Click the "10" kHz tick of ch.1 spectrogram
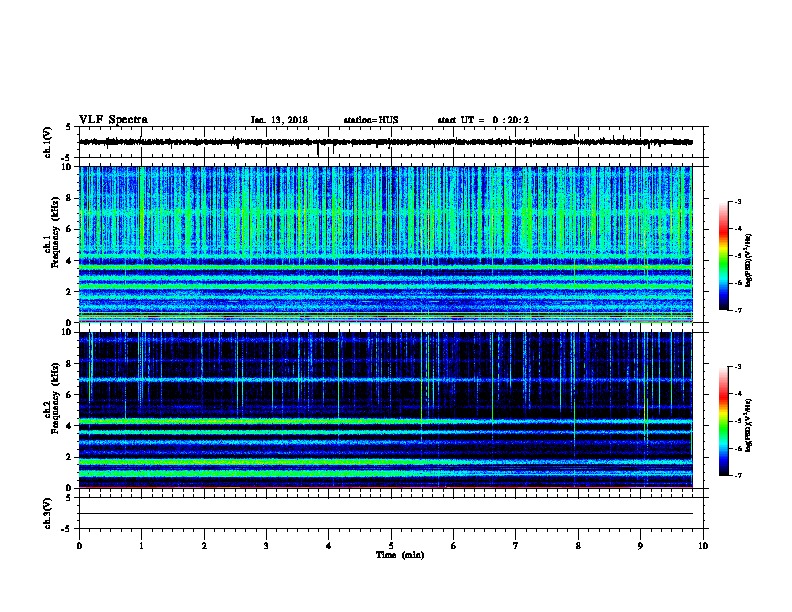Image resolution: width=792 pixels, height=612 pixels. tap(67, 167)
